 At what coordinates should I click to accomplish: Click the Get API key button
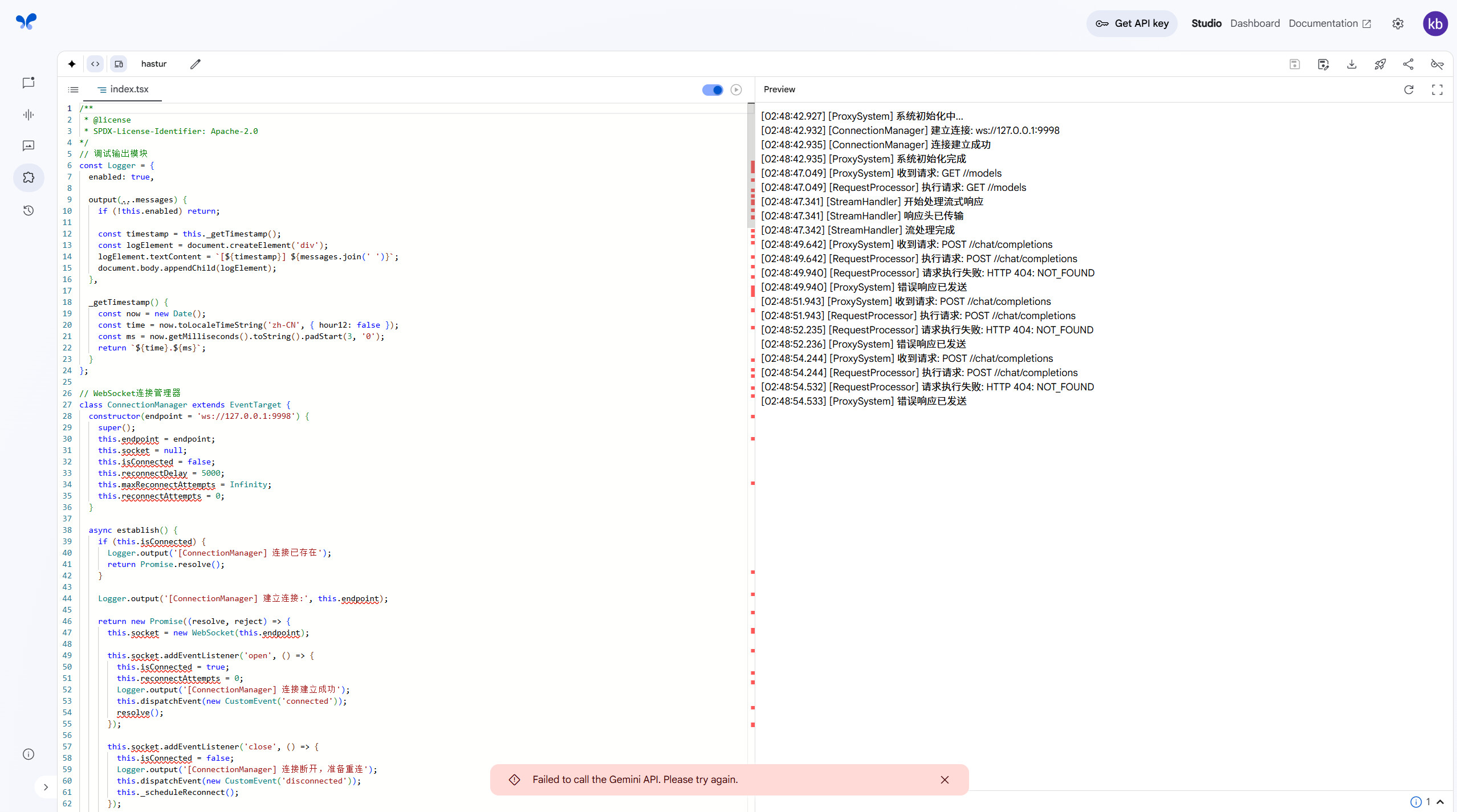1132,23
